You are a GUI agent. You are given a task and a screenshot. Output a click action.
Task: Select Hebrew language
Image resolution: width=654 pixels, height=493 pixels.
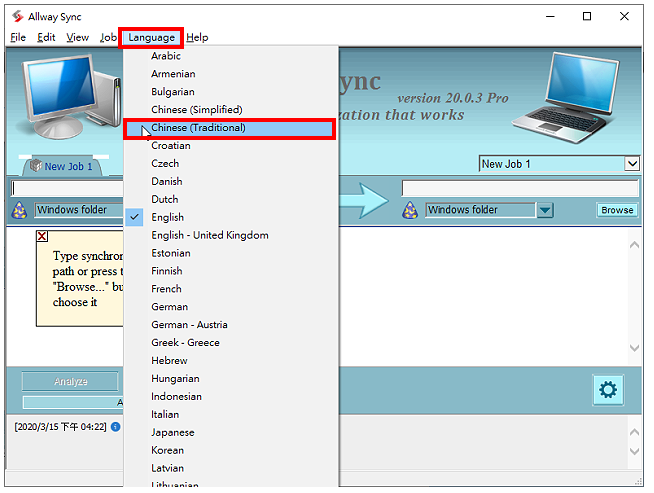[231, 361]
